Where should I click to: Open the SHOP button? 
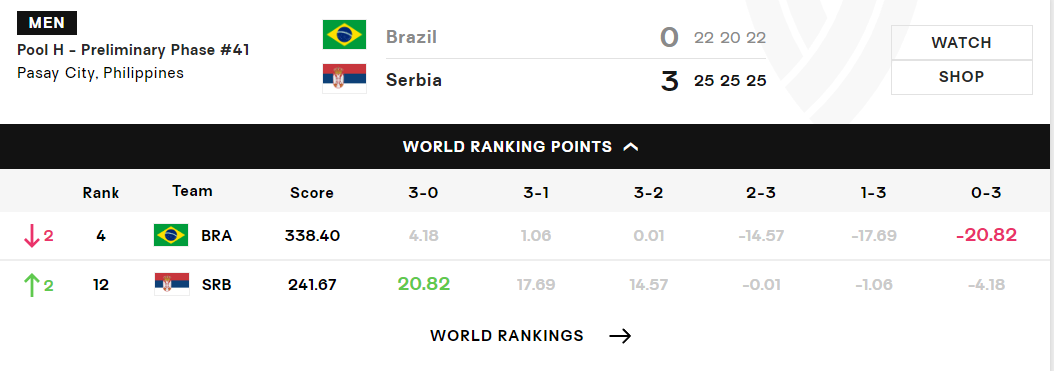(x=961, y=77)
